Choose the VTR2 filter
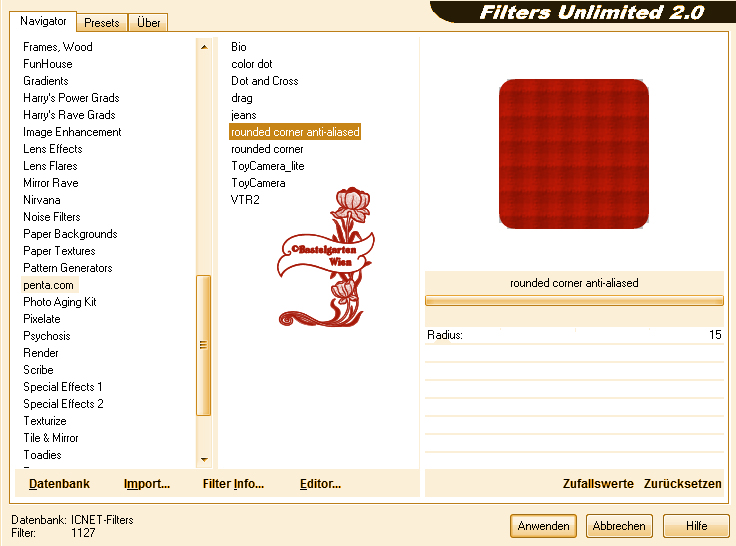 click(245, 200)
